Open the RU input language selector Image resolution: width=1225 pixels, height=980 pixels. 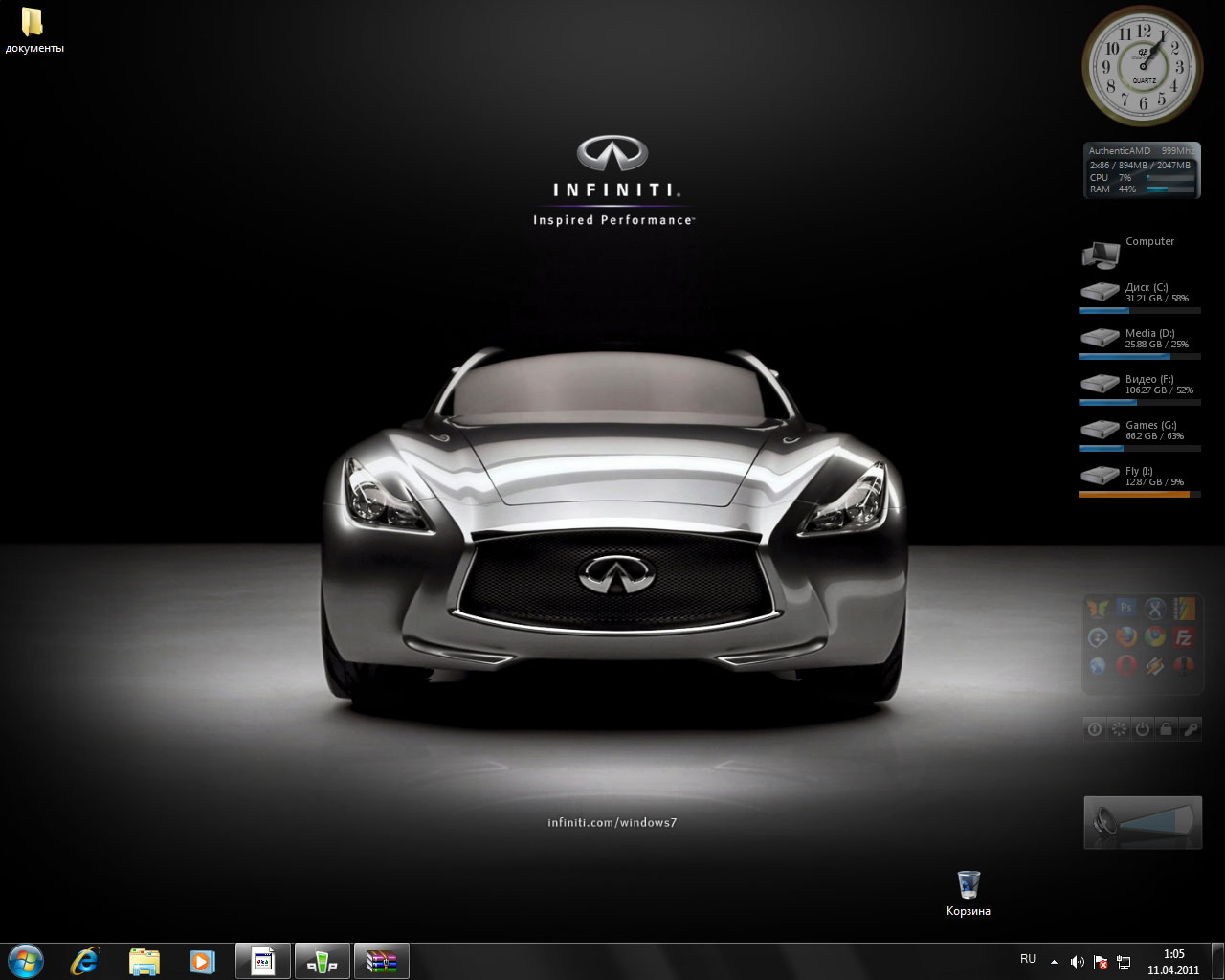(x=1028, y=959)
